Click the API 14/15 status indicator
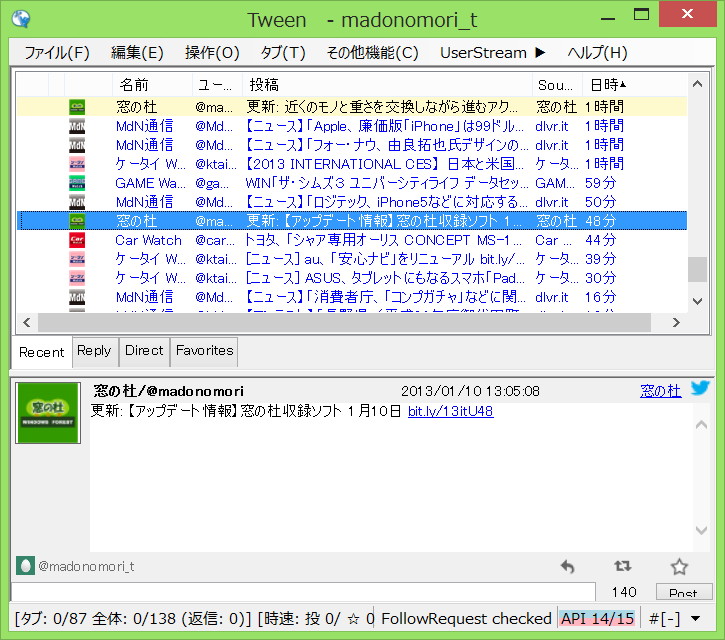The image size is (725, 640). 597,618
